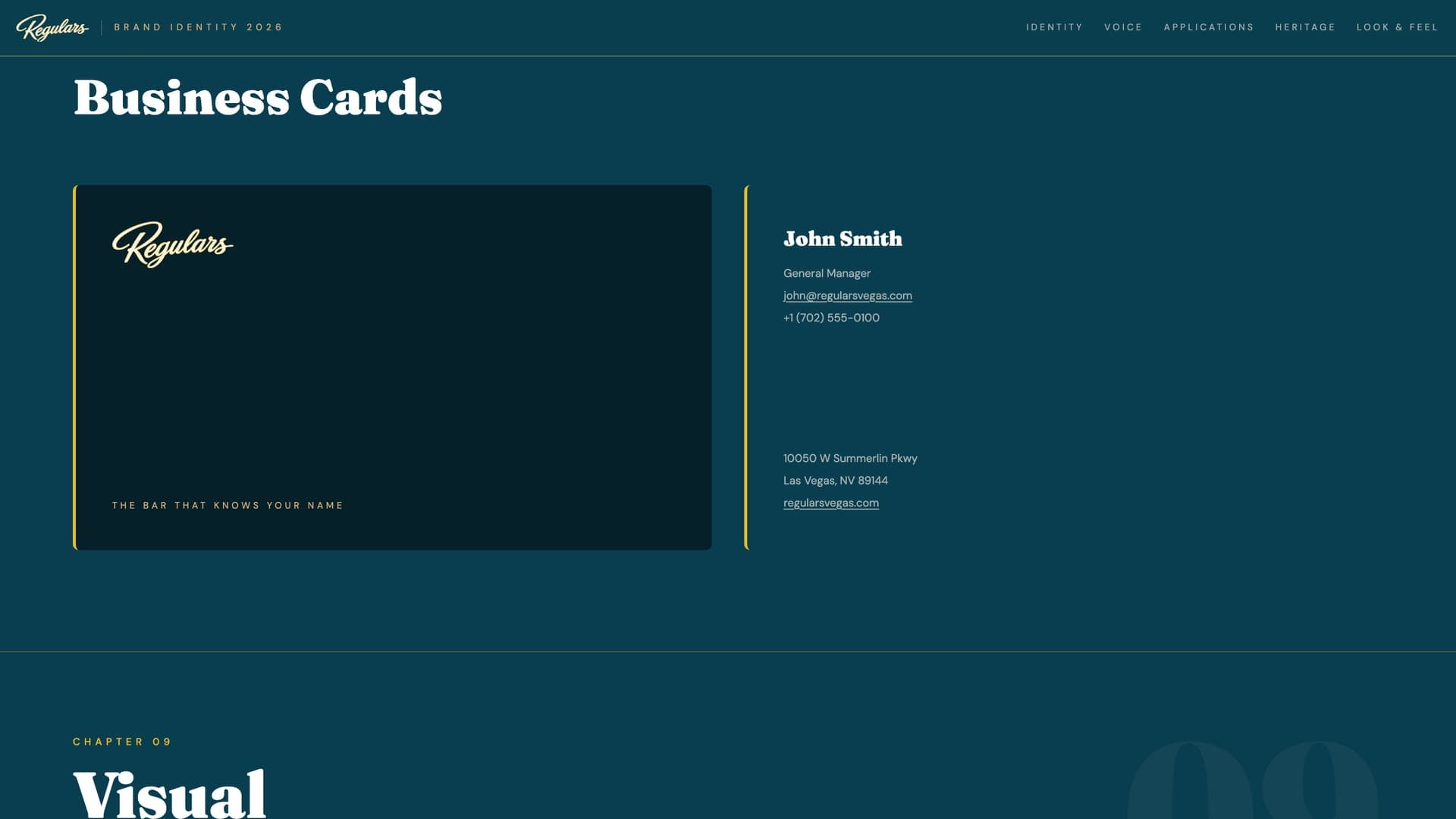Click the John Smith name text
The image size is (1456, 819).
[843, 239]
